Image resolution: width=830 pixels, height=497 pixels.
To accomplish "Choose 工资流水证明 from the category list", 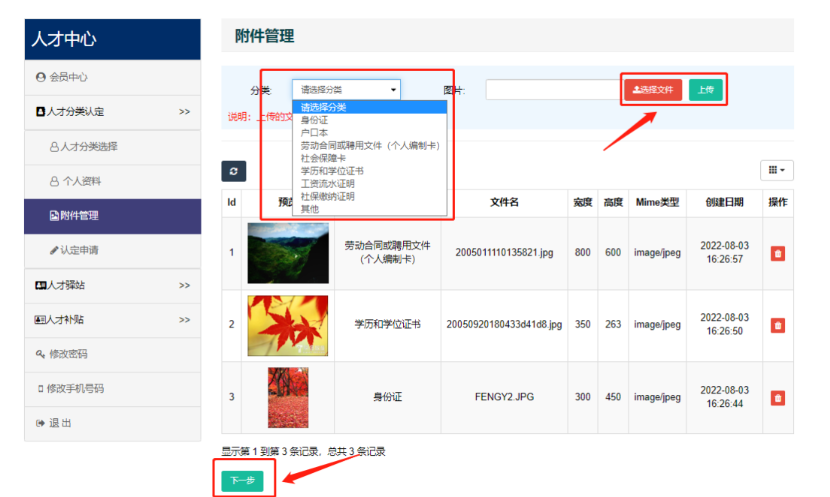I will (x=369, y=184).
